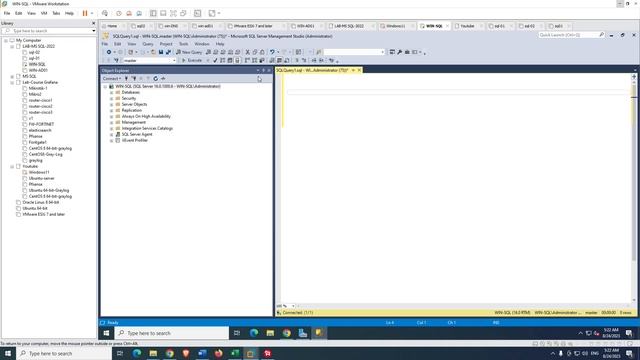Click the host Windows Start button
This screenshot has width=640, height=360.
8,353
